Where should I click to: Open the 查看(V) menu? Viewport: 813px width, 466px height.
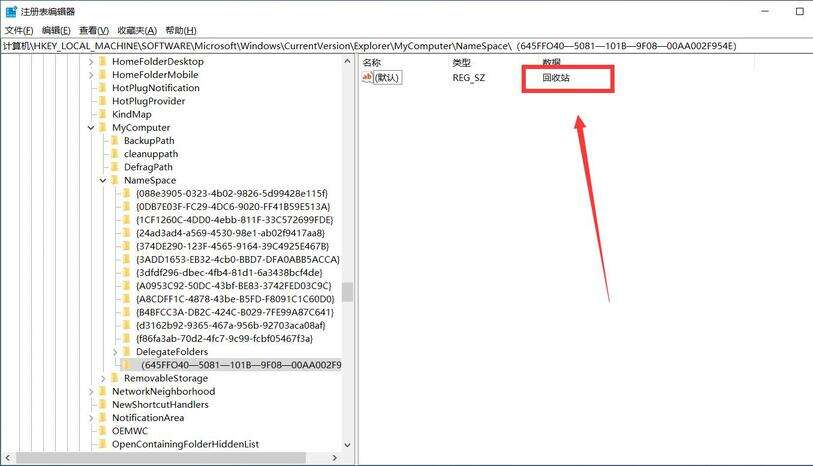point(94,31)
